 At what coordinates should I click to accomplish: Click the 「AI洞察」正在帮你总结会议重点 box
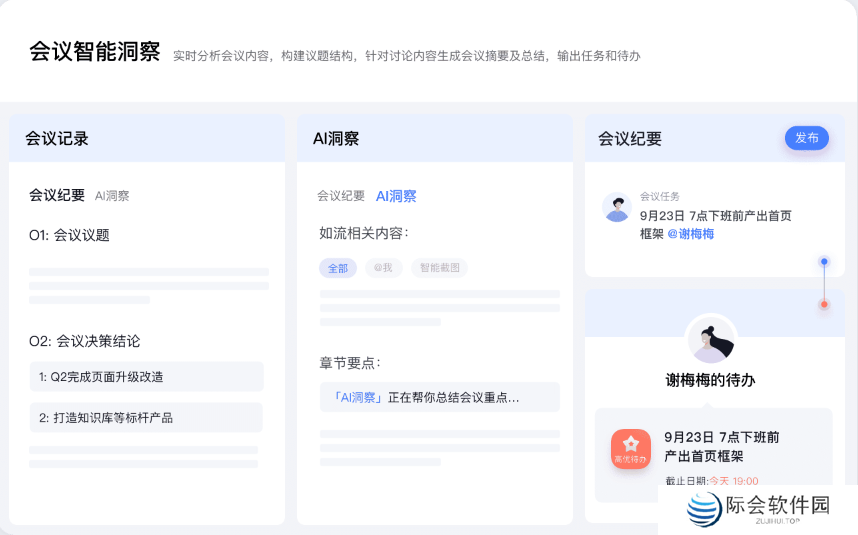(x=439, y=397)
